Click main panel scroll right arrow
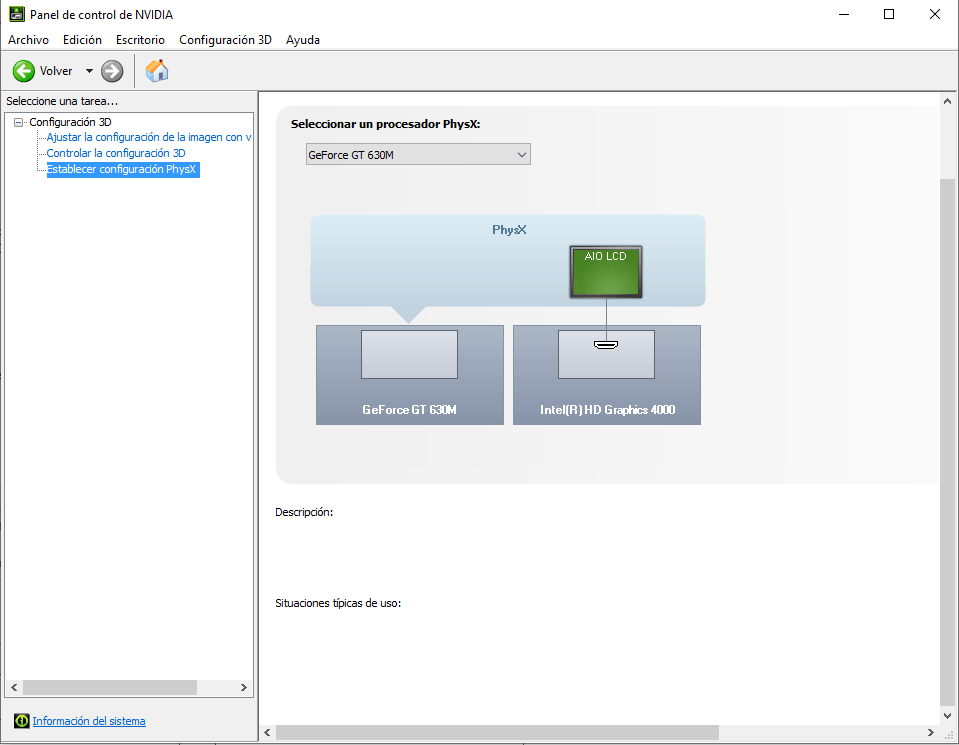This screenshot has height=745, width=959. pyautogui.click(x=931, y=732)
